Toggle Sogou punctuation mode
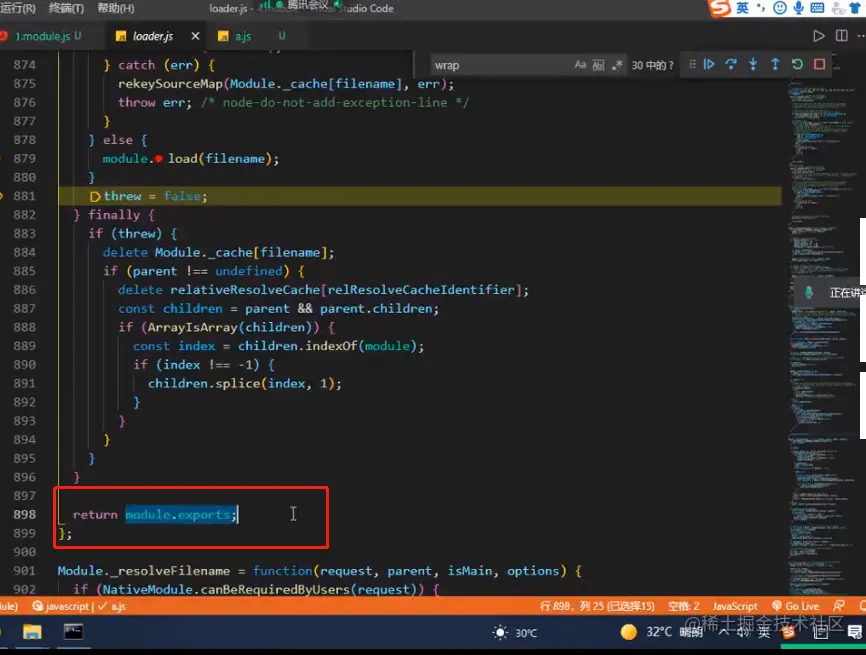Viewport: 866px width, 655px height. [x=761, y=8]
